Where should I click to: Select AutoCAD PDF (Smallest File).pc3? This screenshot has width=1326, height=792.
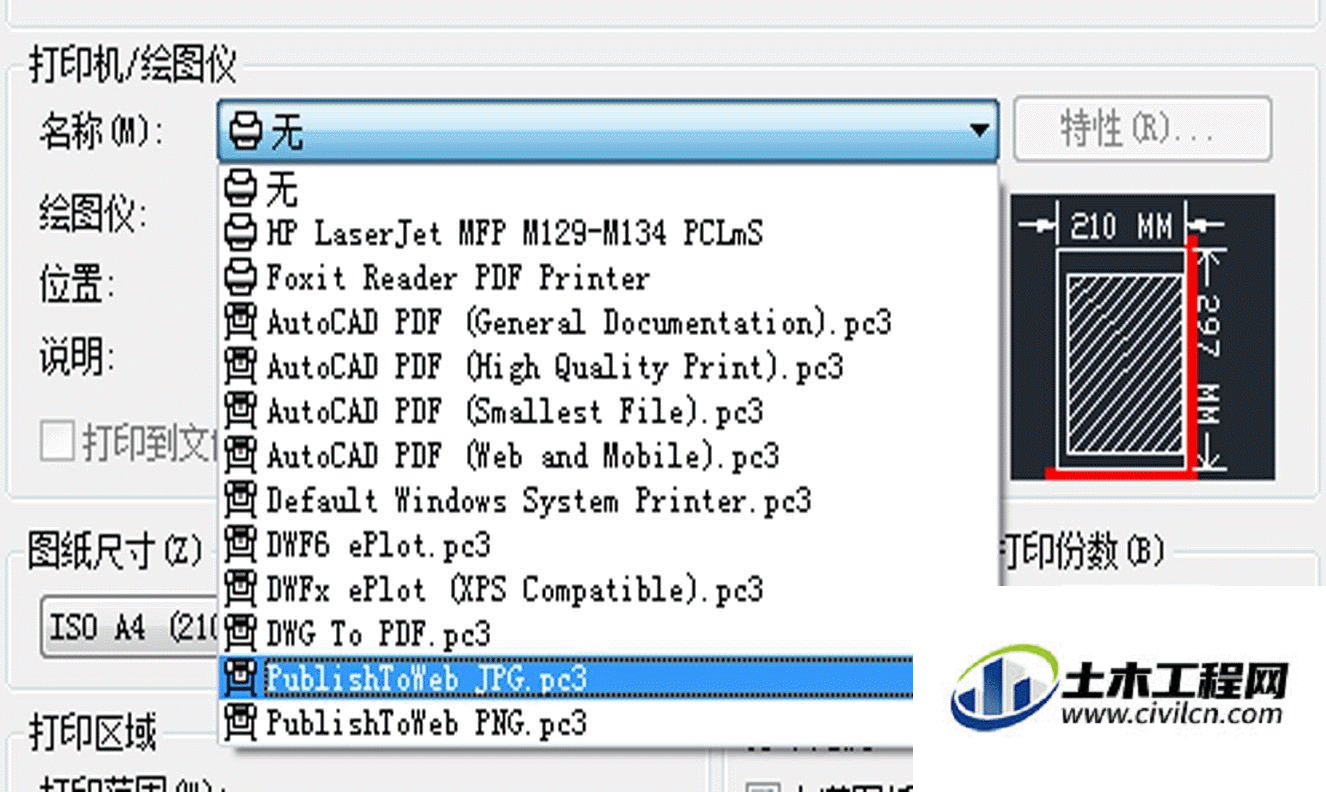click(x=609, y=411)
